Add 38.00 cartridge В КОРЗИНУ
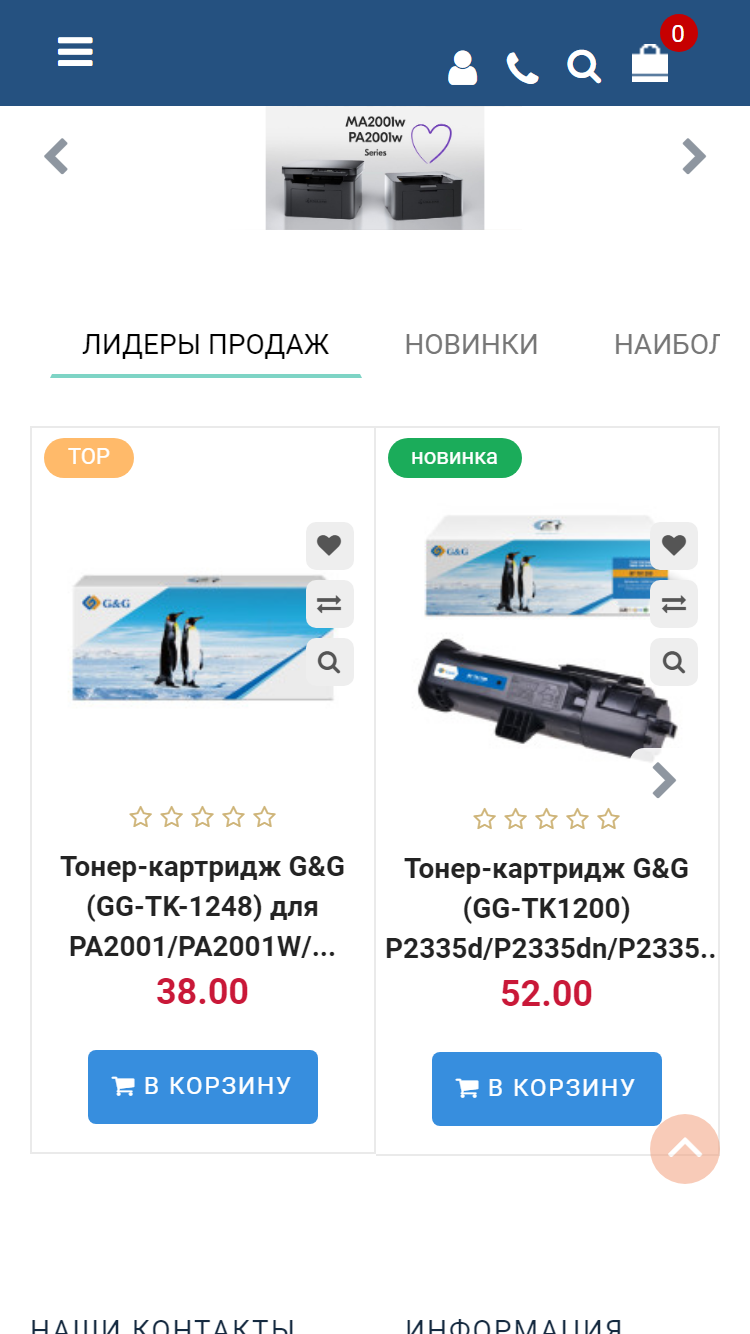Screen dimensions: 750x1334 tap(203, 1087)
